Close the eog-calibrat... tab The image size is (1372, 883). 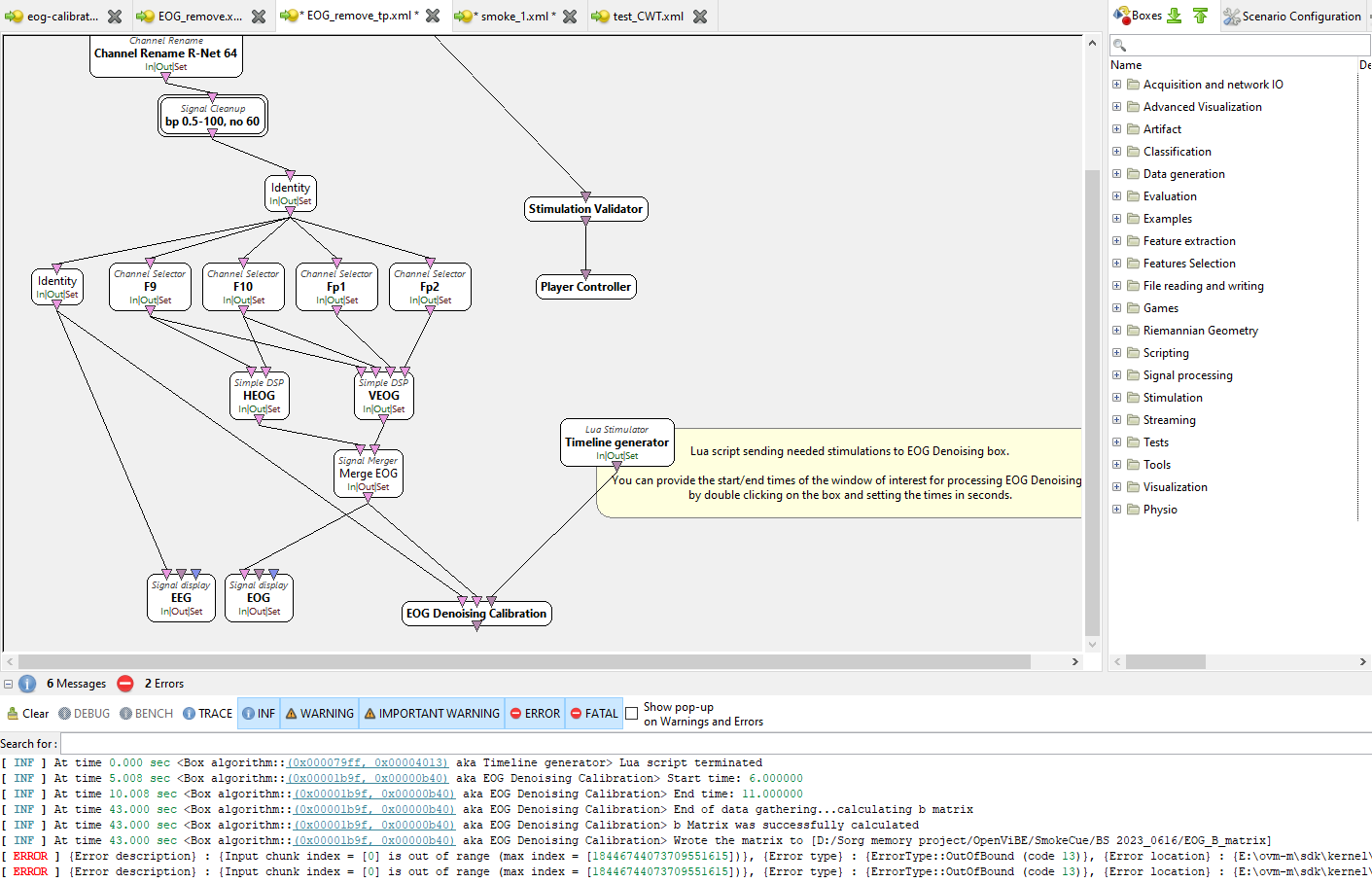115,17
